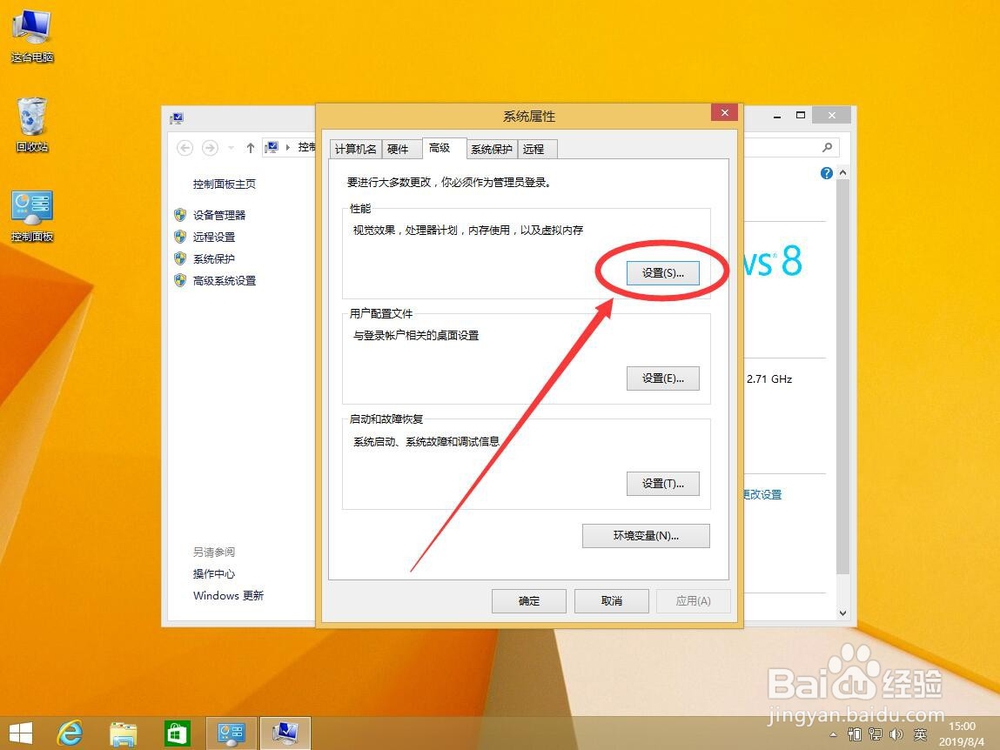This screenshot has width=1000, height=750.
Task: Select the 计算机名 tab
Action: (355, 148)
